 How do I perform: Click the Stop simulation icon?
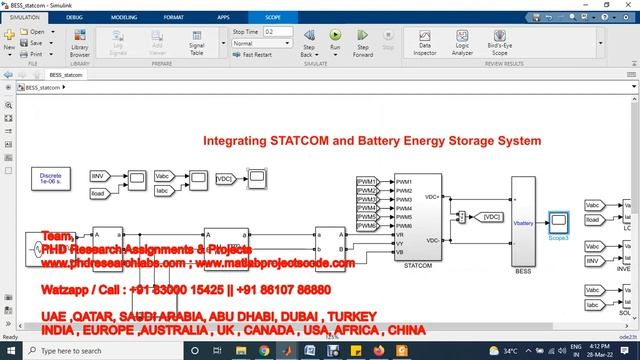click(388, 35)
